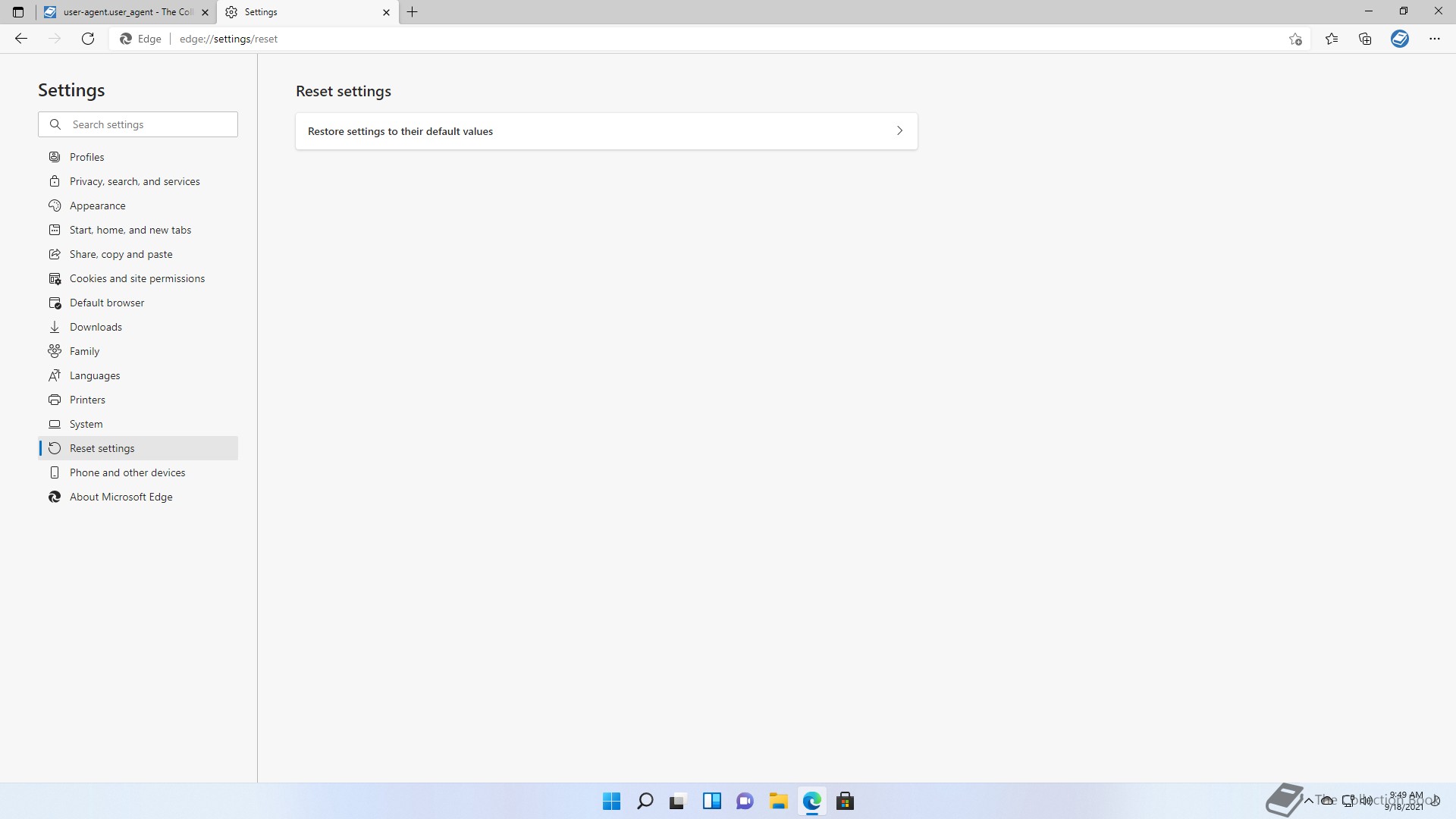The image size is (1456, 819).
Task: Click Microsoft Edge taskbar icon
Action: coord(812,801)
